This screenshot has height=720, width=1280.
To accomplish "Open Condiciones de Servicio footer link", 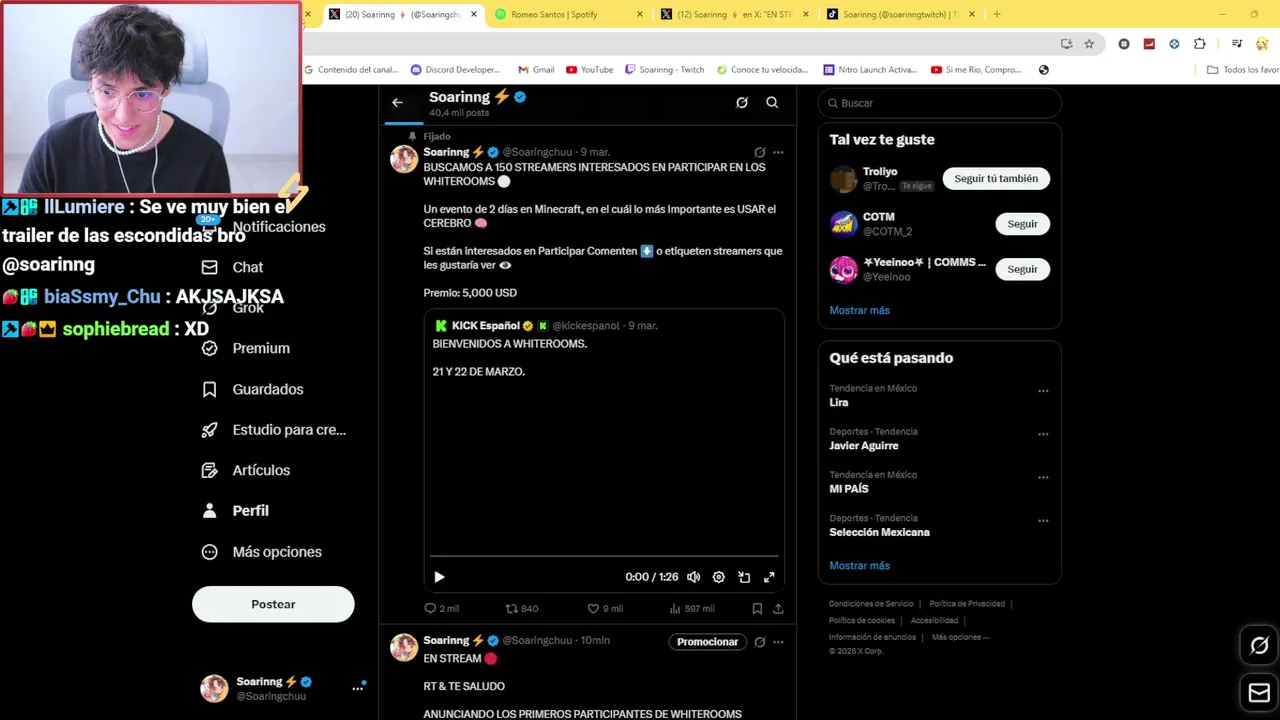I will click(871, 604).
